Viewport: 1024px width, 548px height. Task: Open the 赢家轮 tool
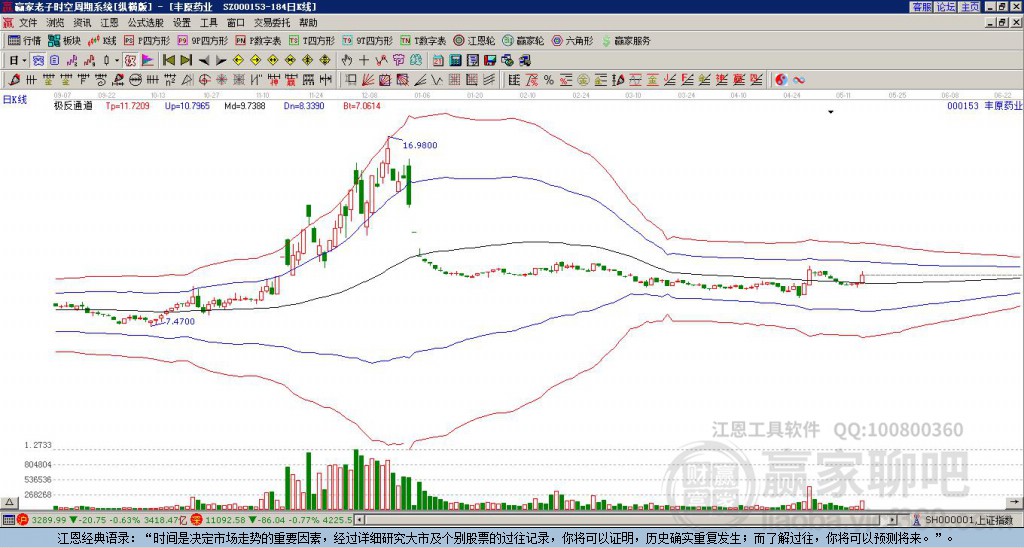point(523,41)
